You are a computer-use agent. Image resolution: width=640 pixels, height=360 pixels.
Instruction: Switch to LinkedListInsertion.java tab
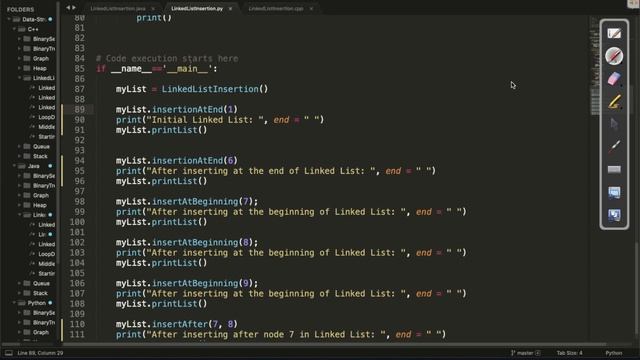click(118, 9)
